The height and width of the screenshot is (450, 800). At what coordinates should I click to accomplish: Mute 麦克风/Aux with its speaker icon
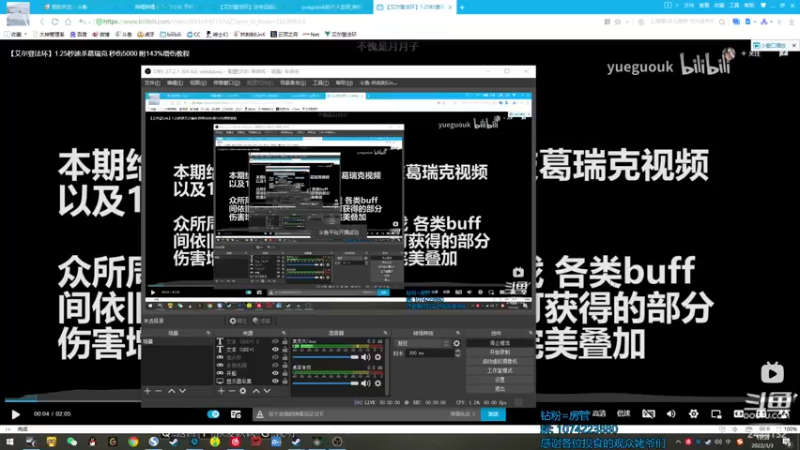click(x=365, y=357)
